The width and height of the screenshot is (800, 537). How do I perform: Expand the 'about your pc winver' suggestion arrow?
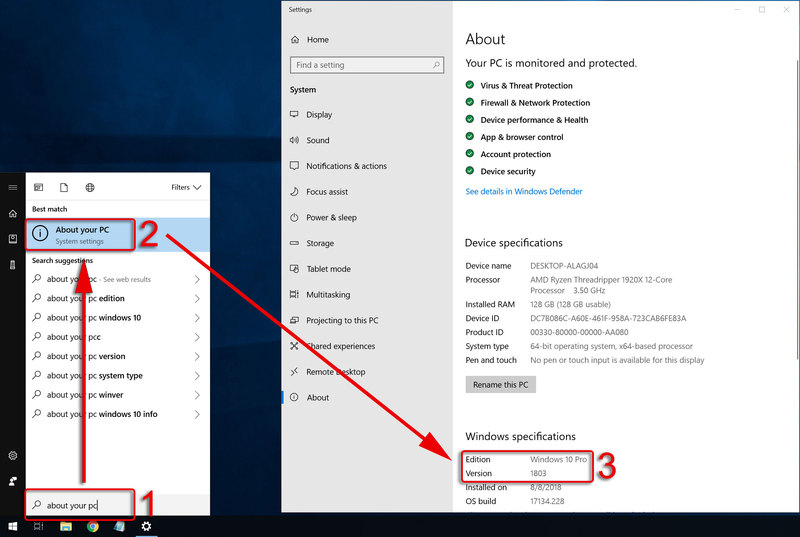197,395
